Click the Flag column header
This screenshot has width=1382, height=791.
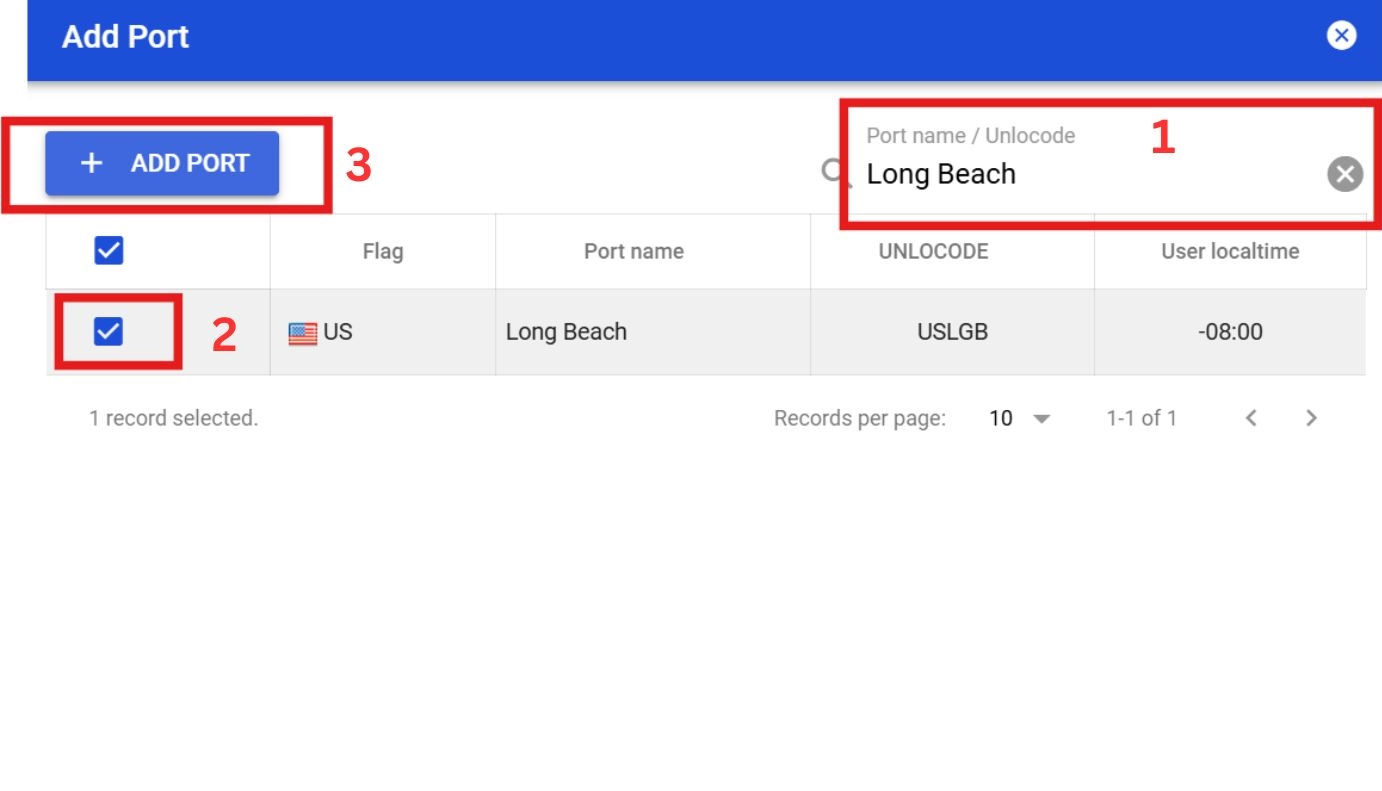pyautogui.click(x=383, y=251)
